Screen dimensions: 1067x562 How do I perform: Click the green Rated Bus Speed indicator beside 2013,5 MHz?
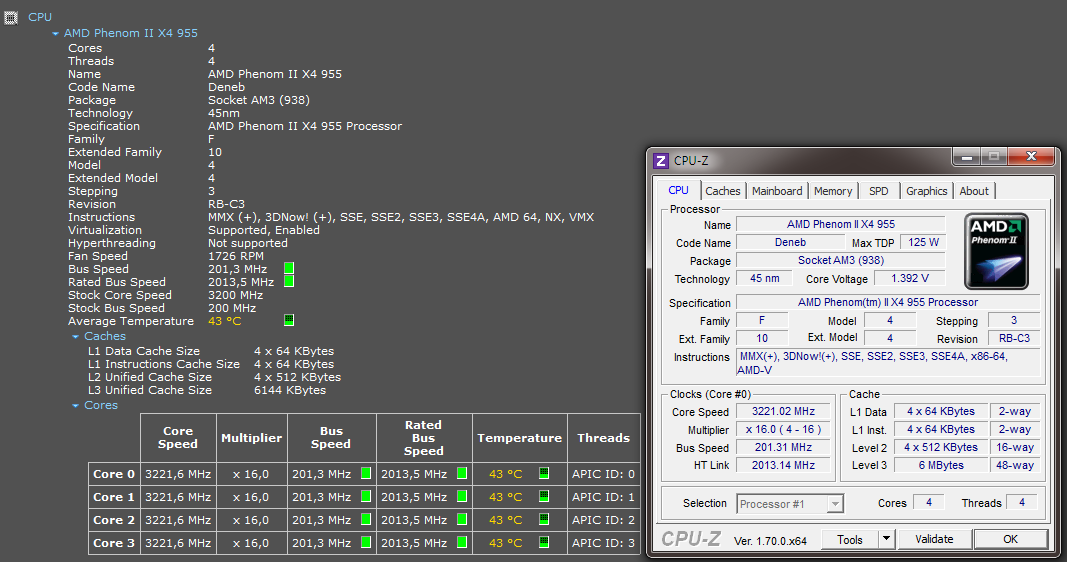coord(289,282)
